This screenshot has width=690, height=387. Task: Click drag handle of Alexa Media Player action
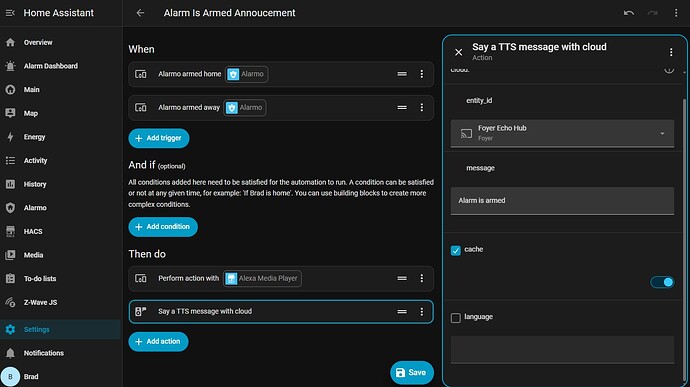(x=402, y=278)
